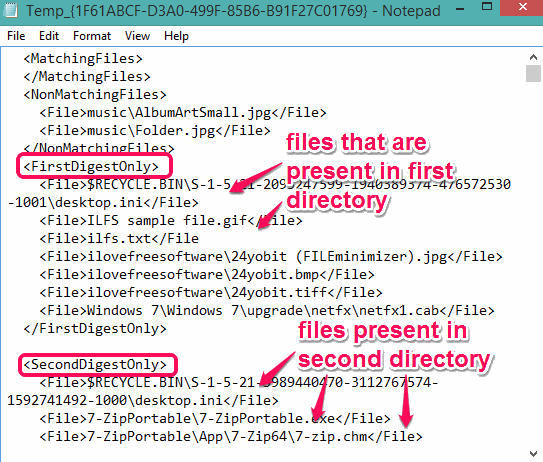Open the File menu
Viewport: 543px width, 462px height.
pos(16,36)
